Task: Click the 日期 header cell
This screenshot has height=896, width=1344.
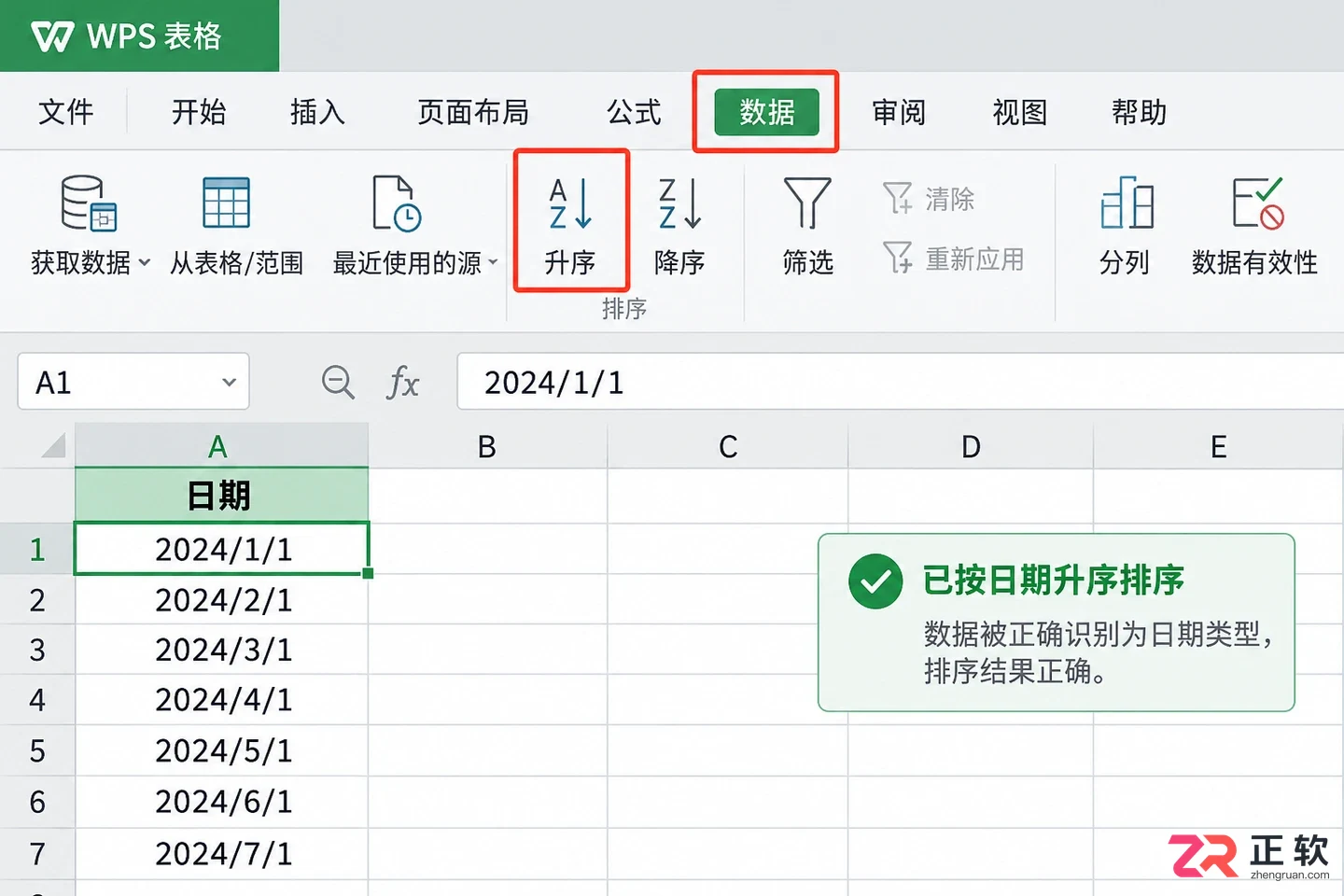Action: click(x=221, y=495)
